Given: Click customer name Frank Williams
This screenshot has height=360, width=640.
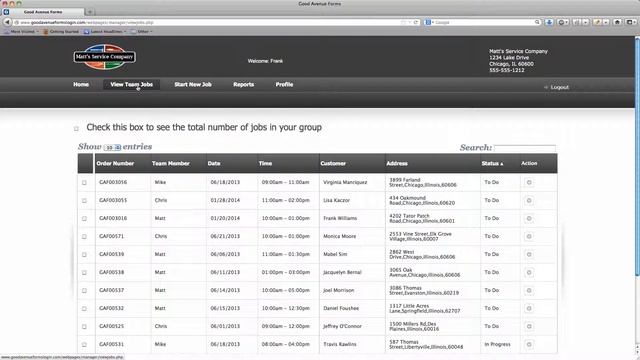Looking at the screenshot, I should point(340,218).
